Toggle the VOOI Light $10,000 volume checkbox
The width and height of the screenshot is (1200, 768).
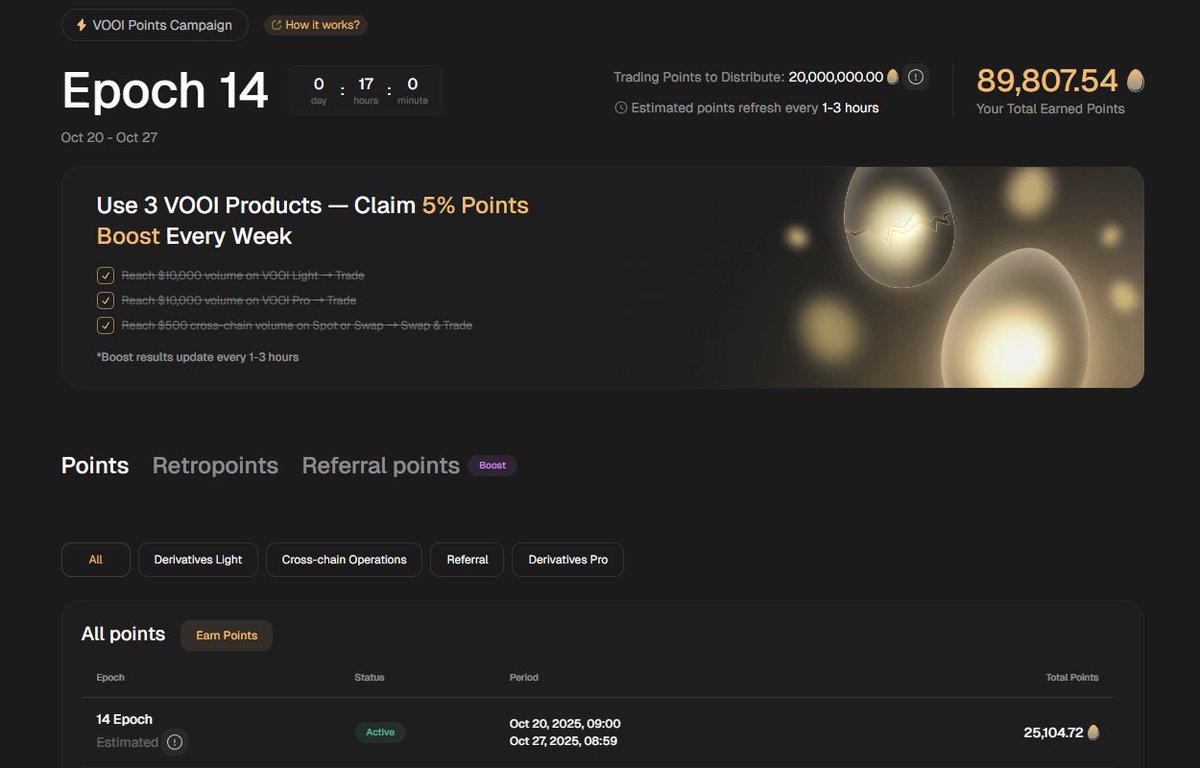(105, 275)
